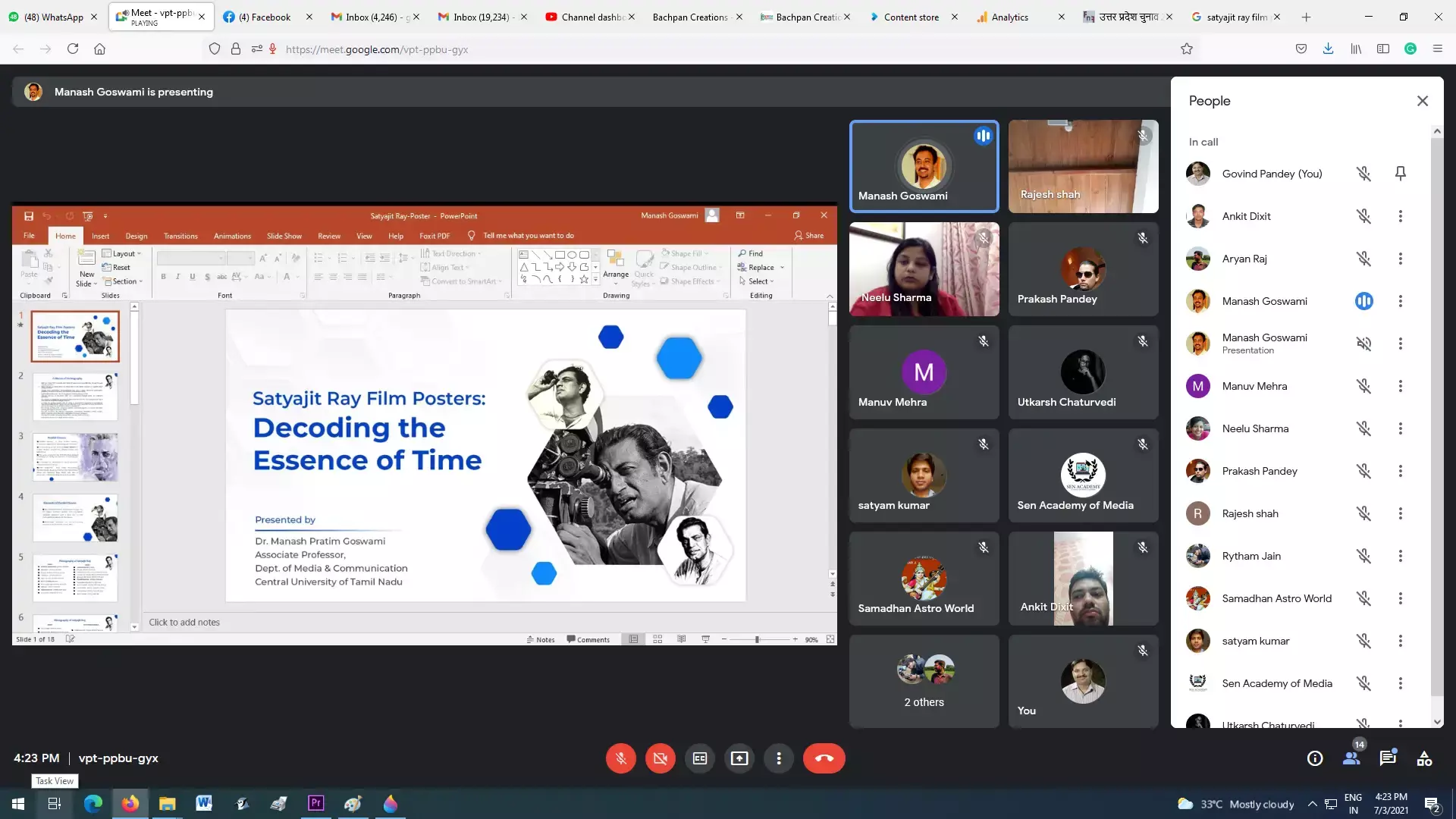1456x819 pixels.
Task: Open more options for Ankit Dixit
Action: pyautogui.click(x=1401, y=216)
